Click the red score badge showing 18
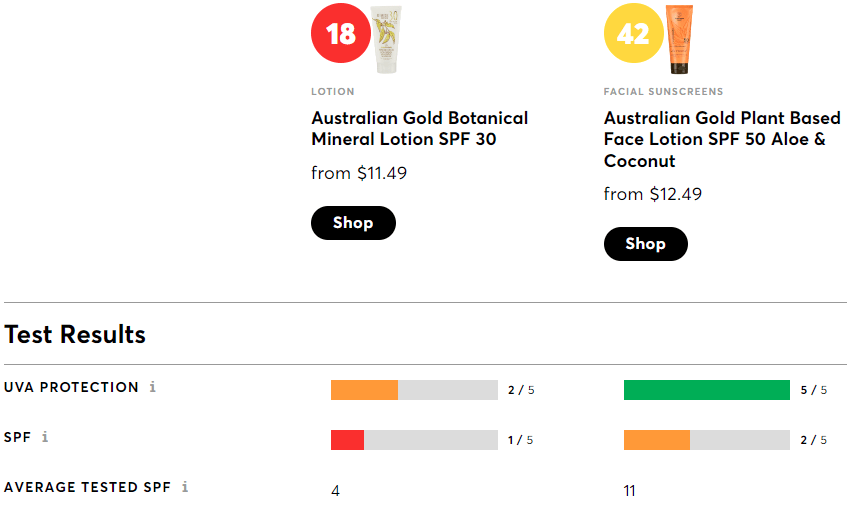Image resolution: width=847 pixels, height=509 pixels. pyautogui.click(x=340, y=34)
